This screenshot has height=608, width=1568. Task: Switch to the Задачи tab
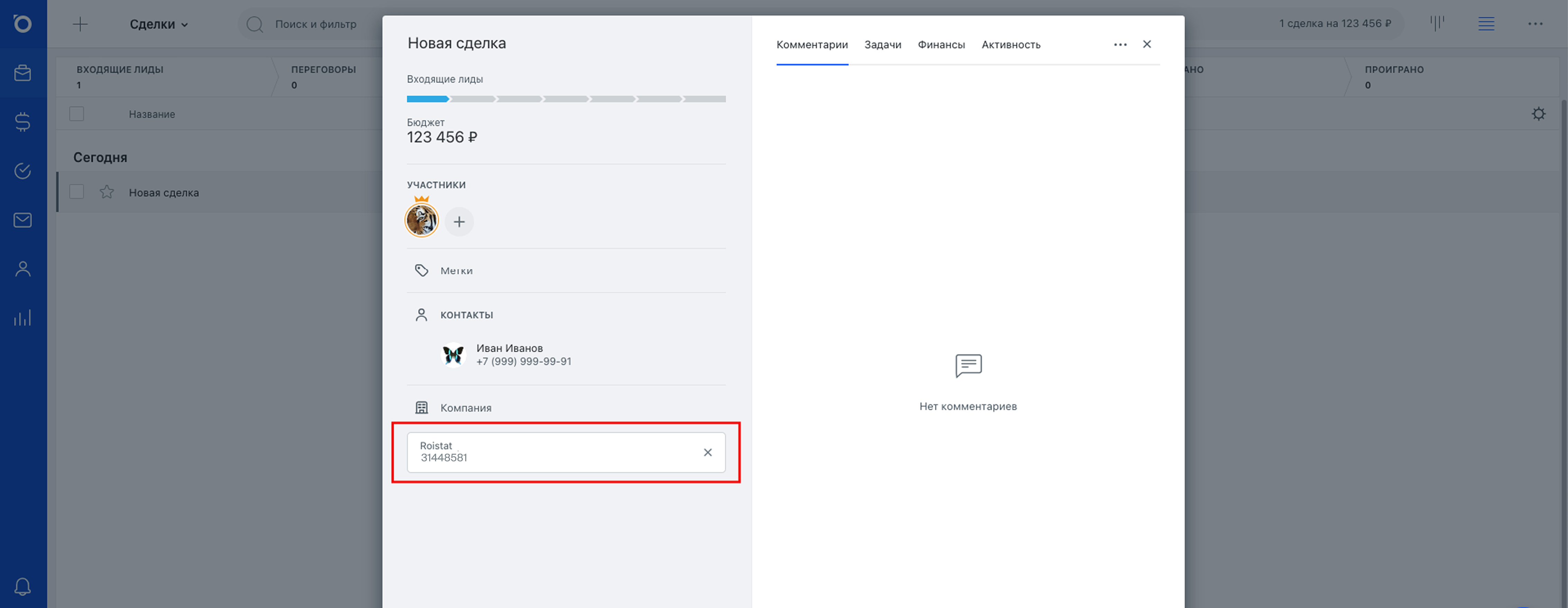pos(882,45)
